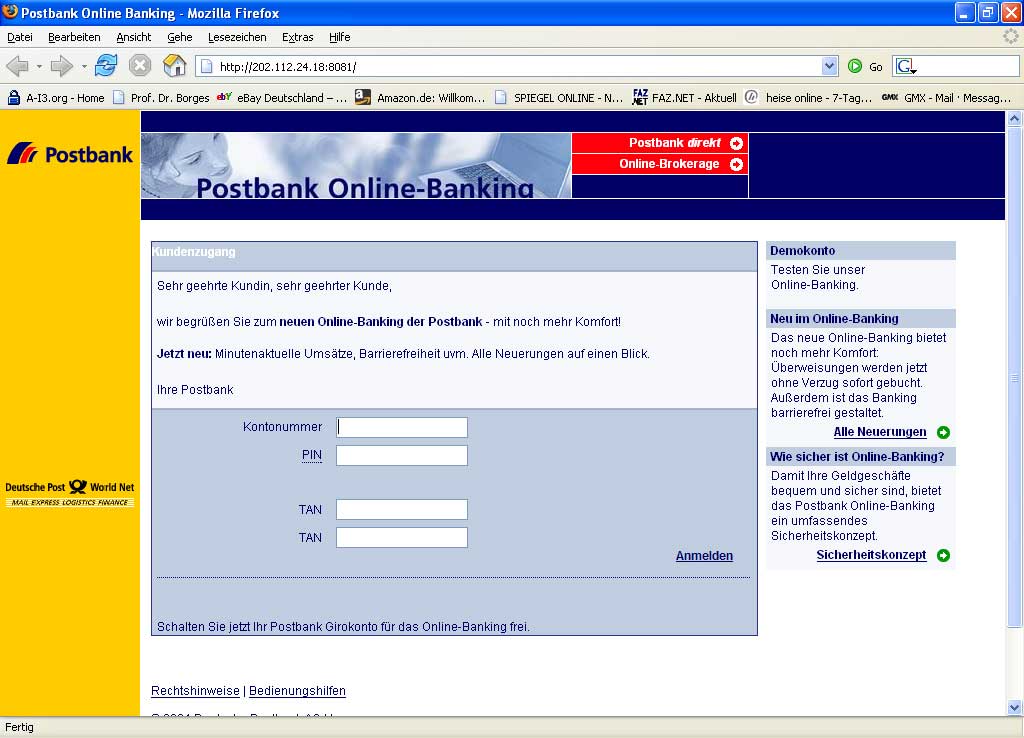Image resolution: width=1024 pixels, height=738 pixels.
Task: Click the Postbank logo in yellow sidebar
Action: (70, 154)
